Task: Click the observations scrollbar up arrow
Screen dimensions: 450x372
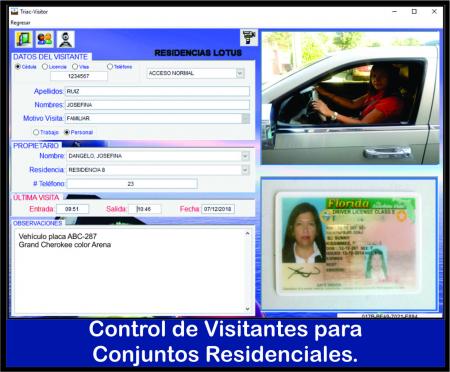Action: (x=247, y=233)
